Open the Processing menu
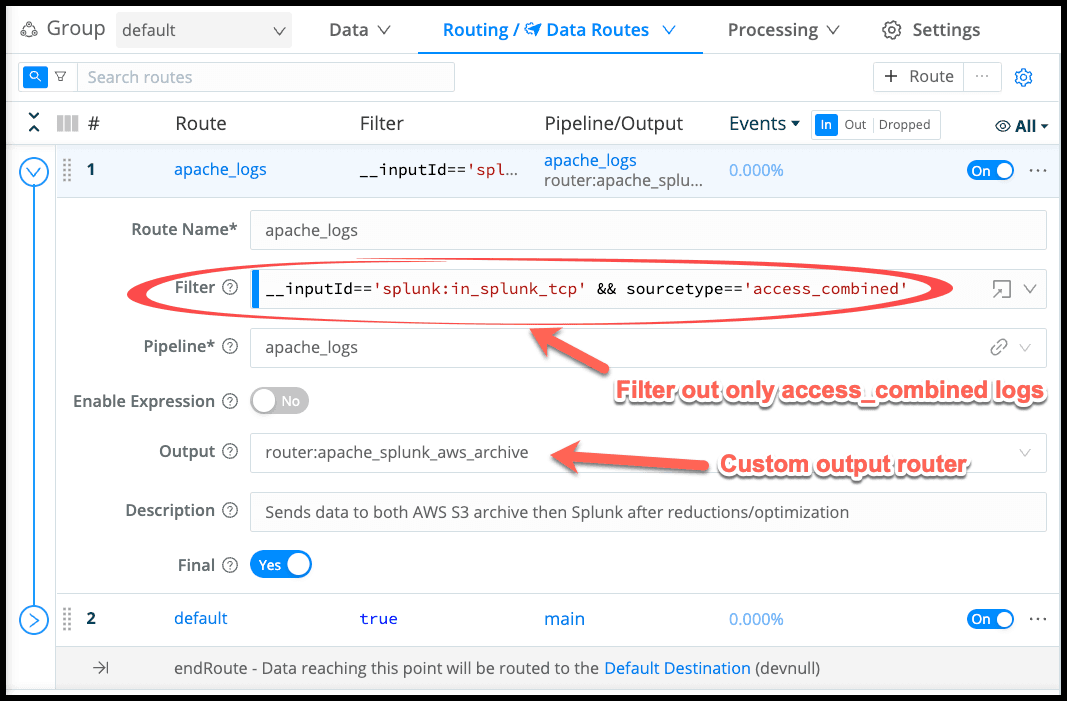Viewport: 1067px width, 701px height. [x=782, y=30]
